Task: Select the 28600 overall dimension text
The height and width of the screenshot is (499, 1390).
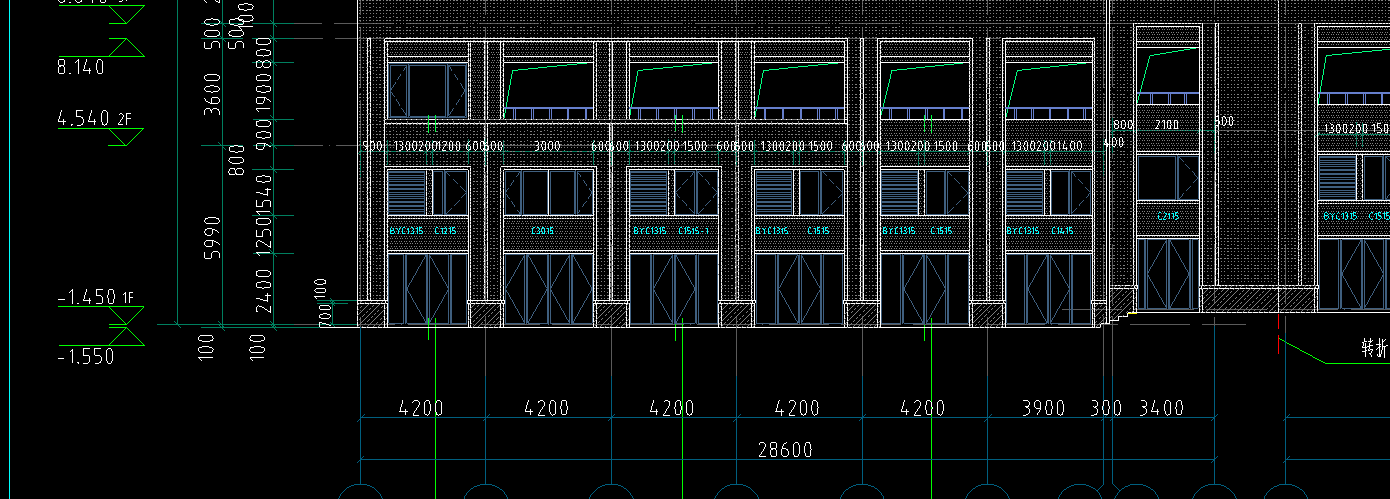Action: point(785,450)
